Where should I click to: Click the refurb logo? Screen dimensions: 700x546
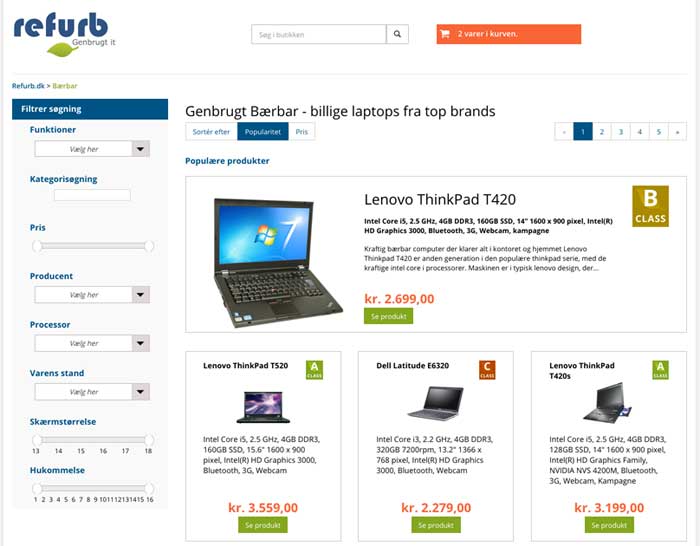[64, 35]
